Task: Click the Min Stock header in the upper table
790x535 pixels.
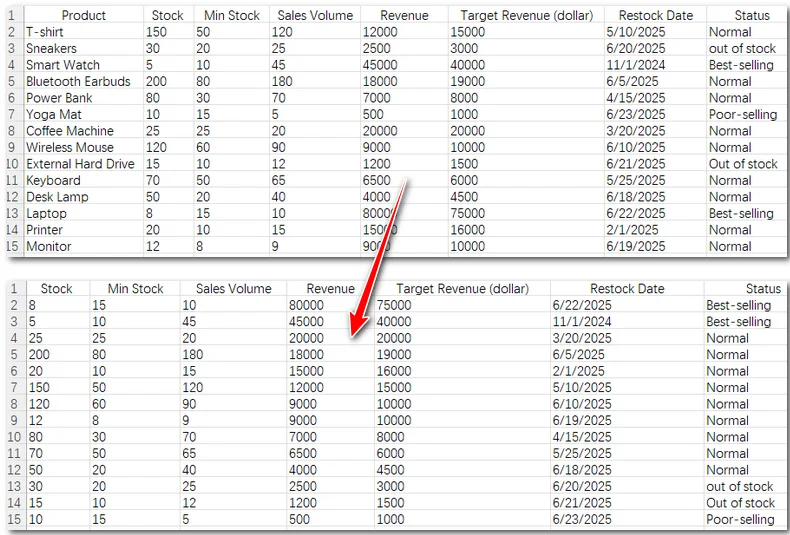Action: coord(232,15)
